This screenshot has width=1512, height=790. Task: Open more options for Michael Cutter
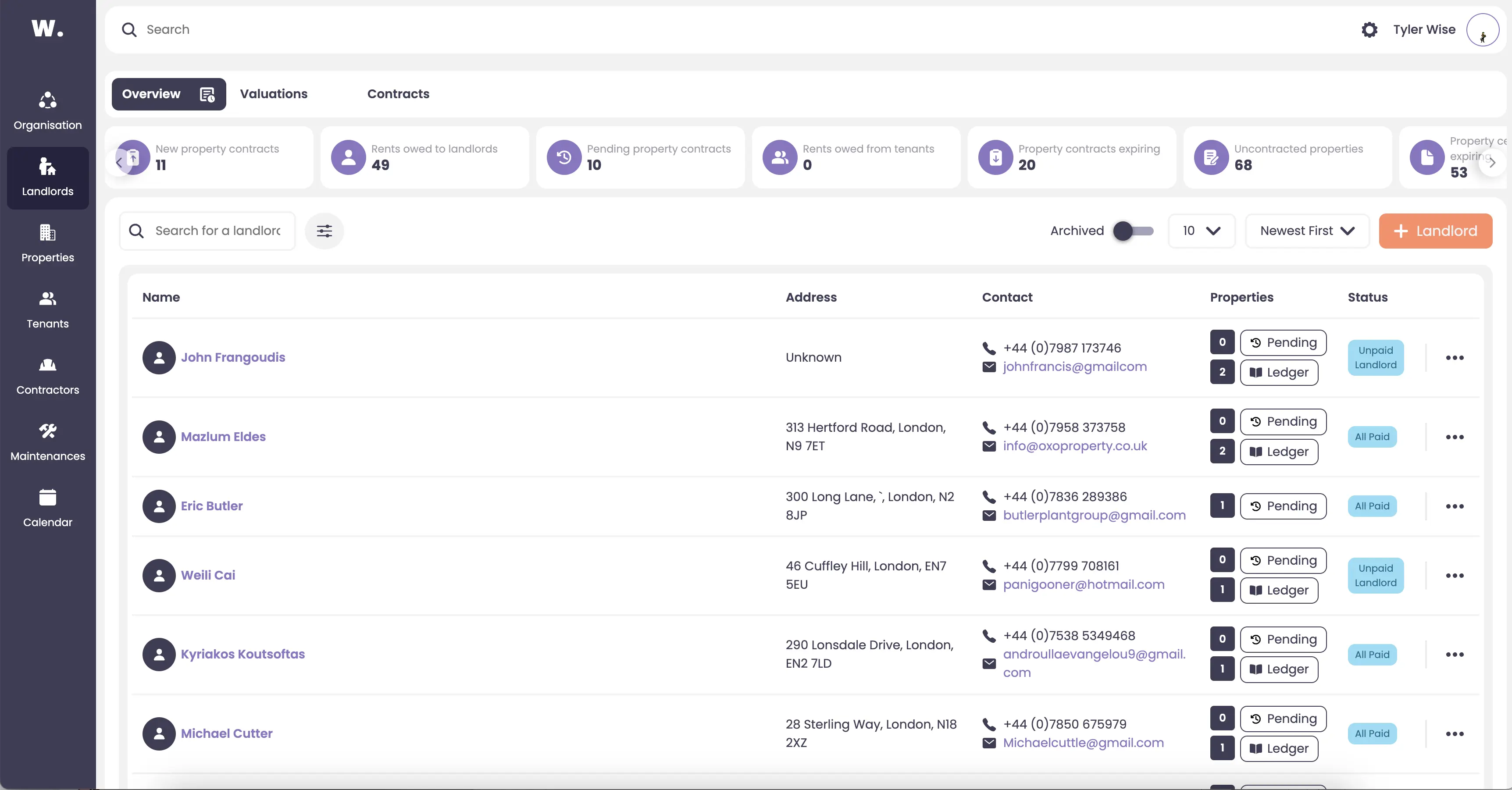(1455, 733)
